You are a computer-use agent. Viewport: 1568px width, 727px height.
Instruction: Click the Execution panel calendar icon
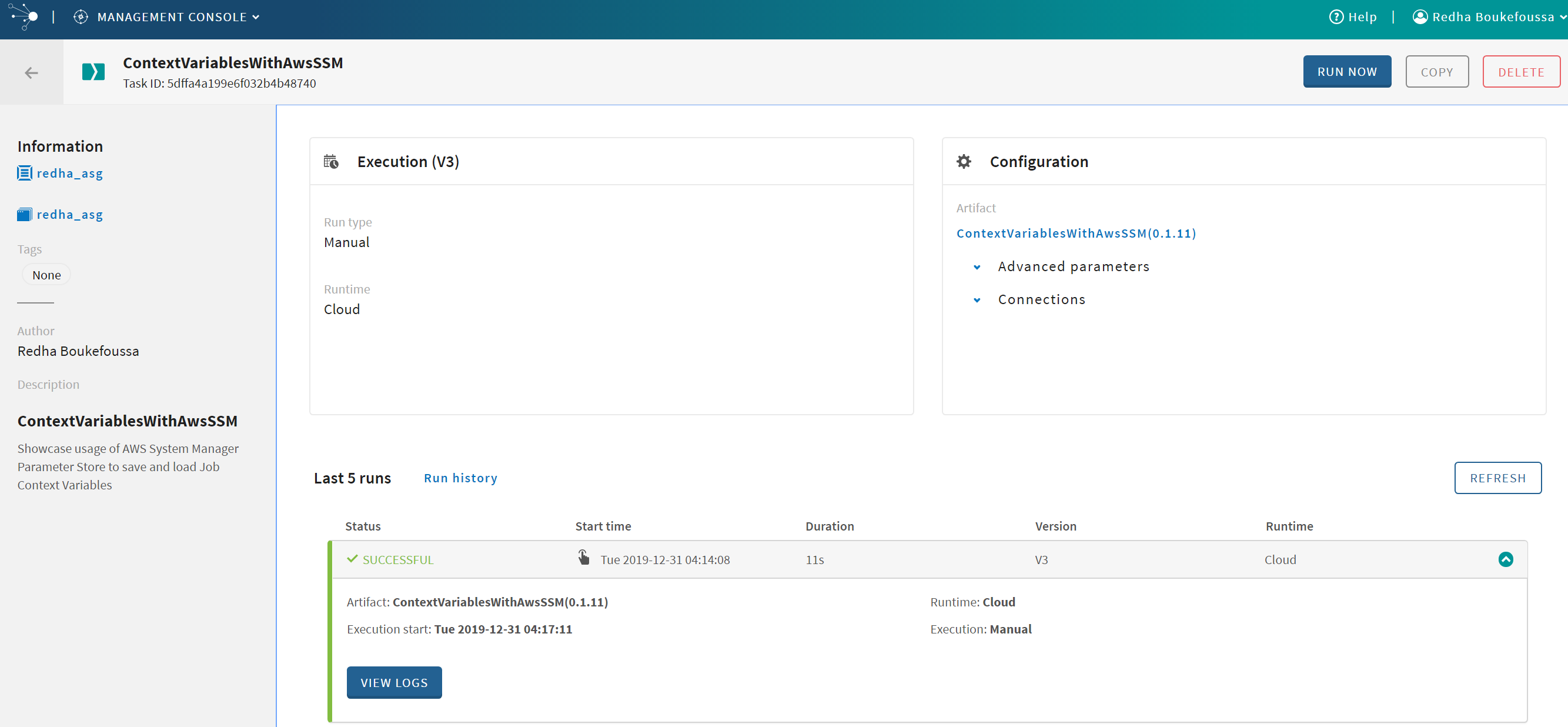(x=331, y=161)
